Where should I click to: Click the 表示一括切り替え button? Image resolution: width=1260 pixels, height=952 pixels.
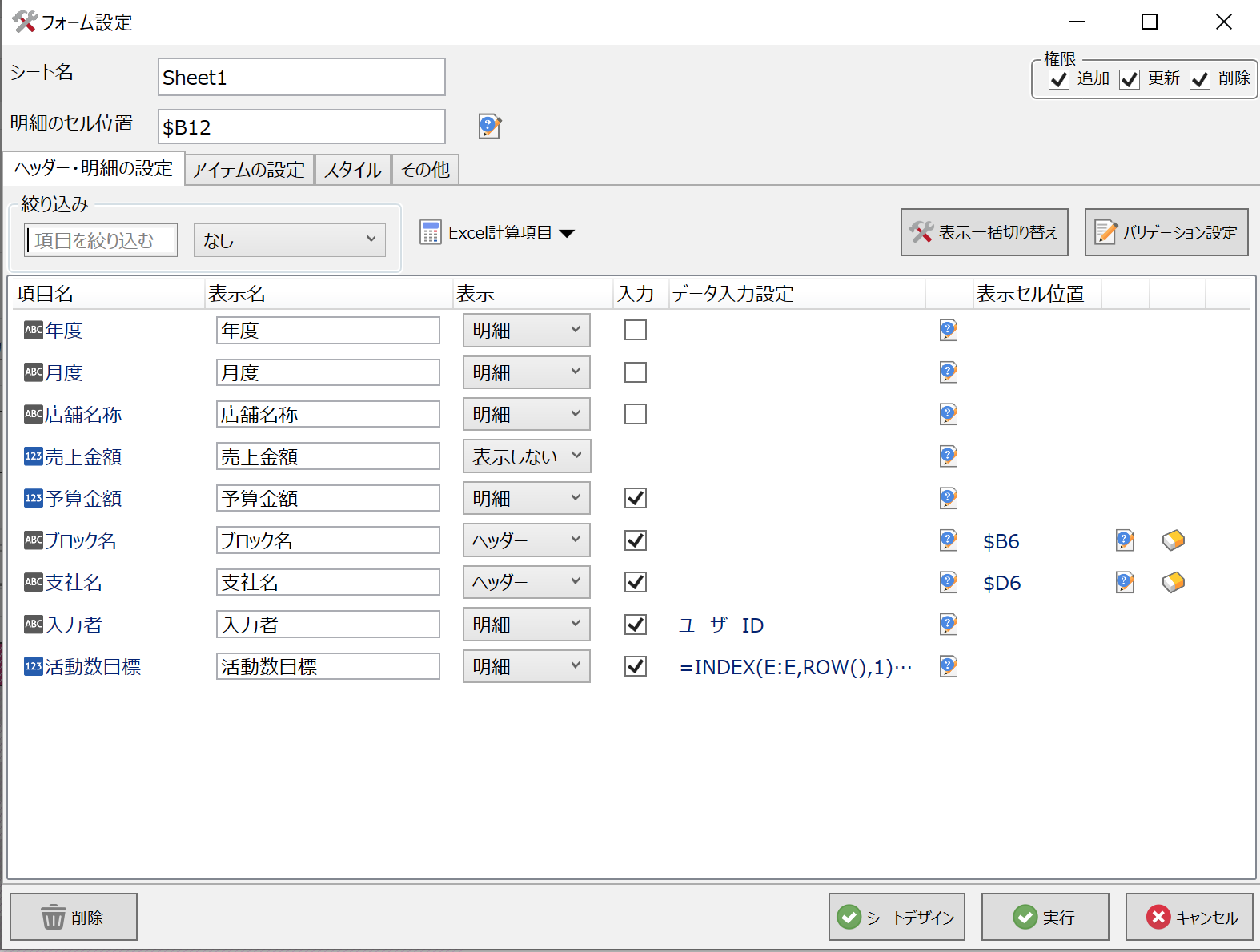tap(985, 232)
